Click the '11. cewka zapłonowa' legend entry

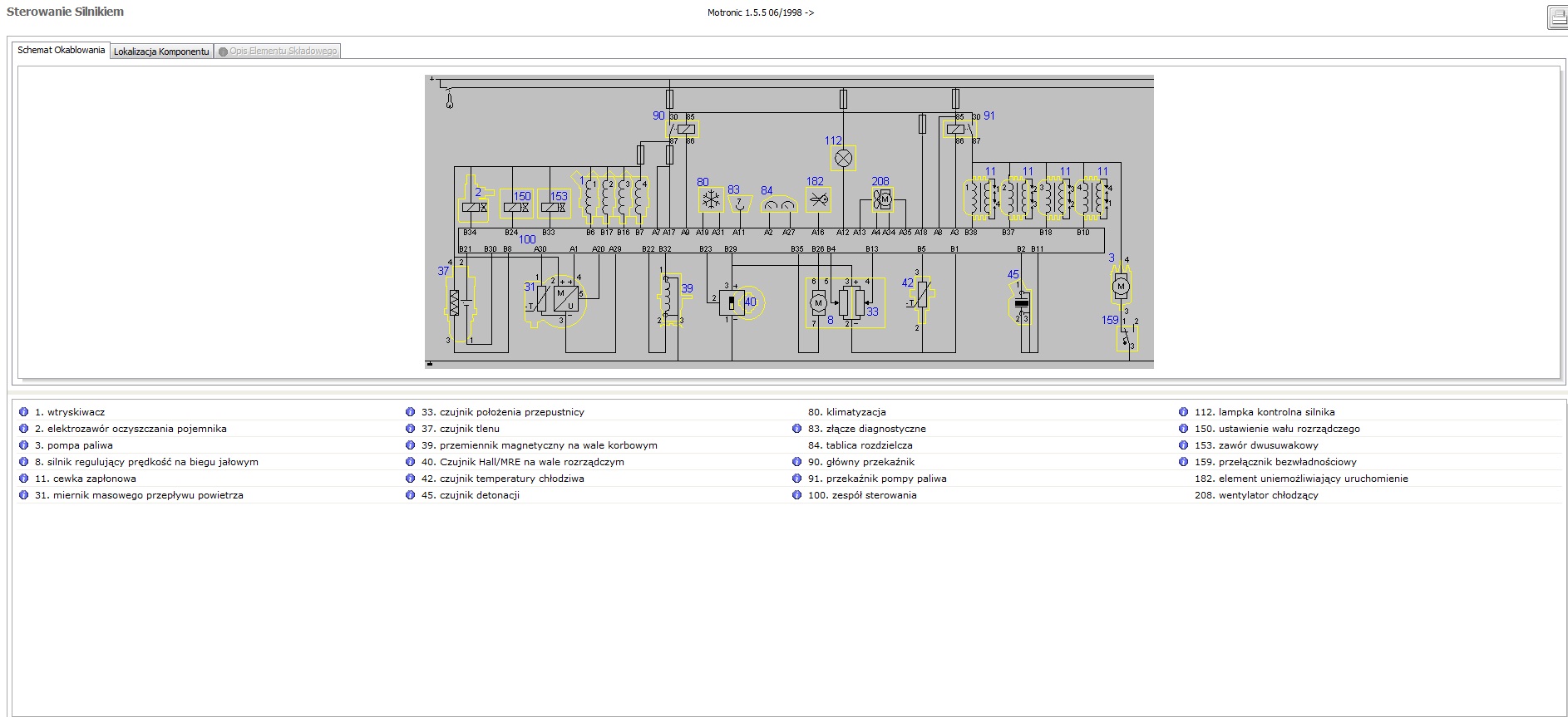click(86, 479)
